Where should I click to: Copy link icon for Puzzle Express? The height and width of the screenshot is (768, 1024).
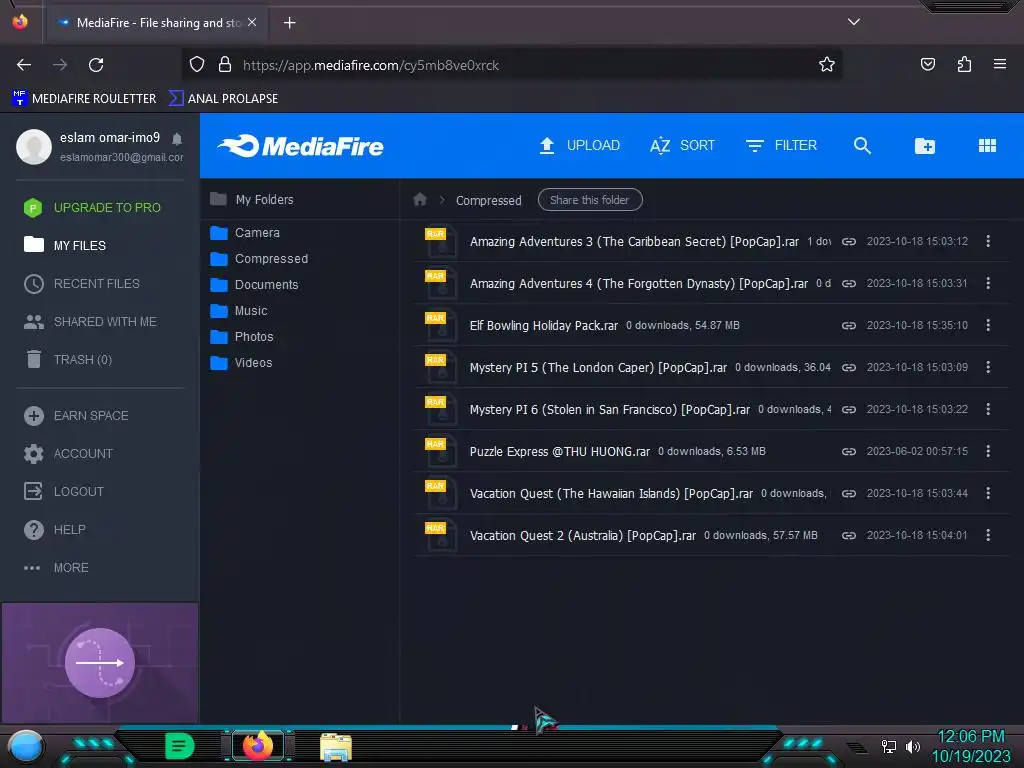click(x=848, y=451)
